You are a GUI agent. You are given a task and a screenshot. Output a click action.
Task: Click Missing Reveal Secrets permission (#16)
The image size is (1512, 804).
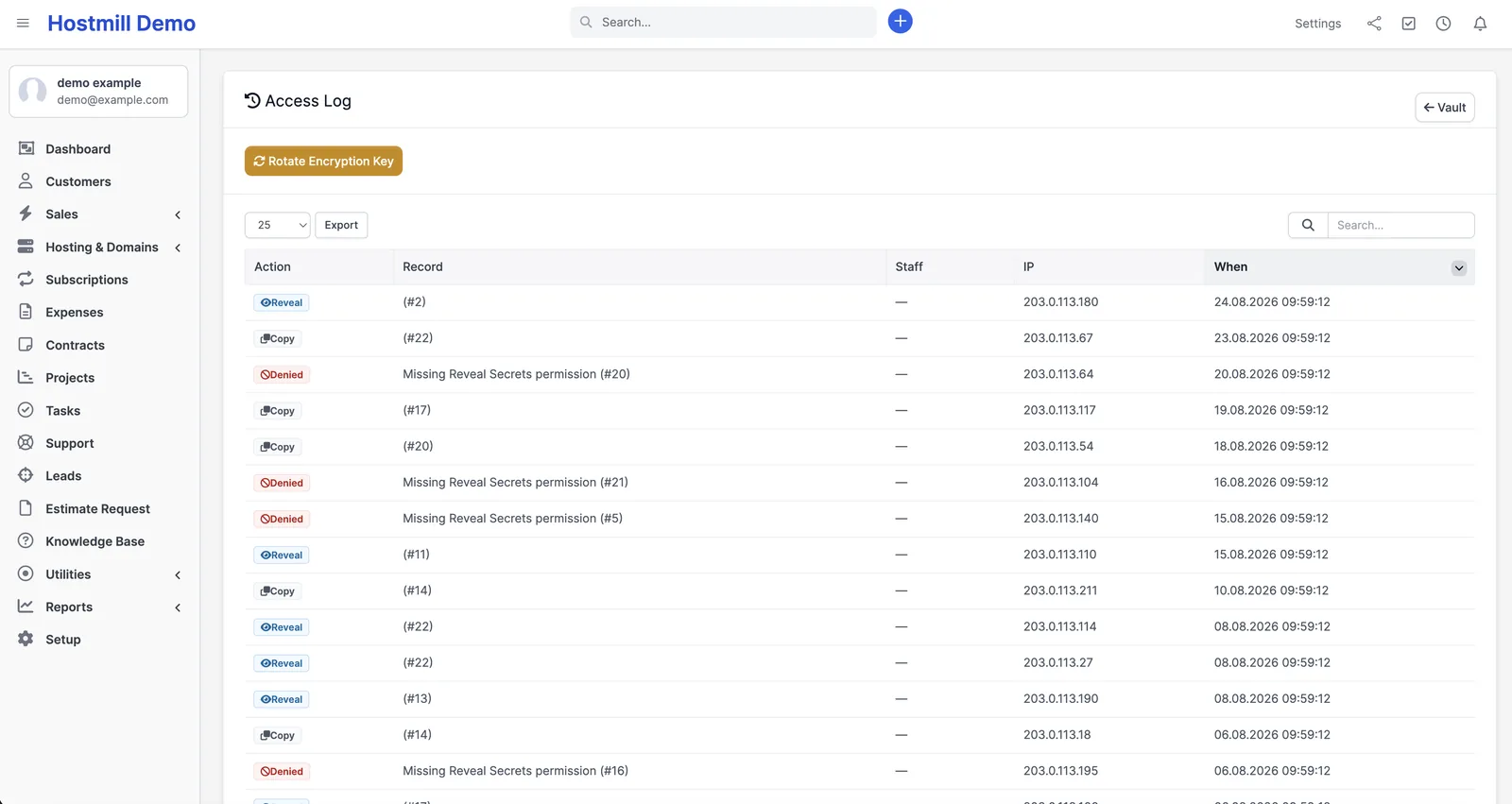point(515,771)
